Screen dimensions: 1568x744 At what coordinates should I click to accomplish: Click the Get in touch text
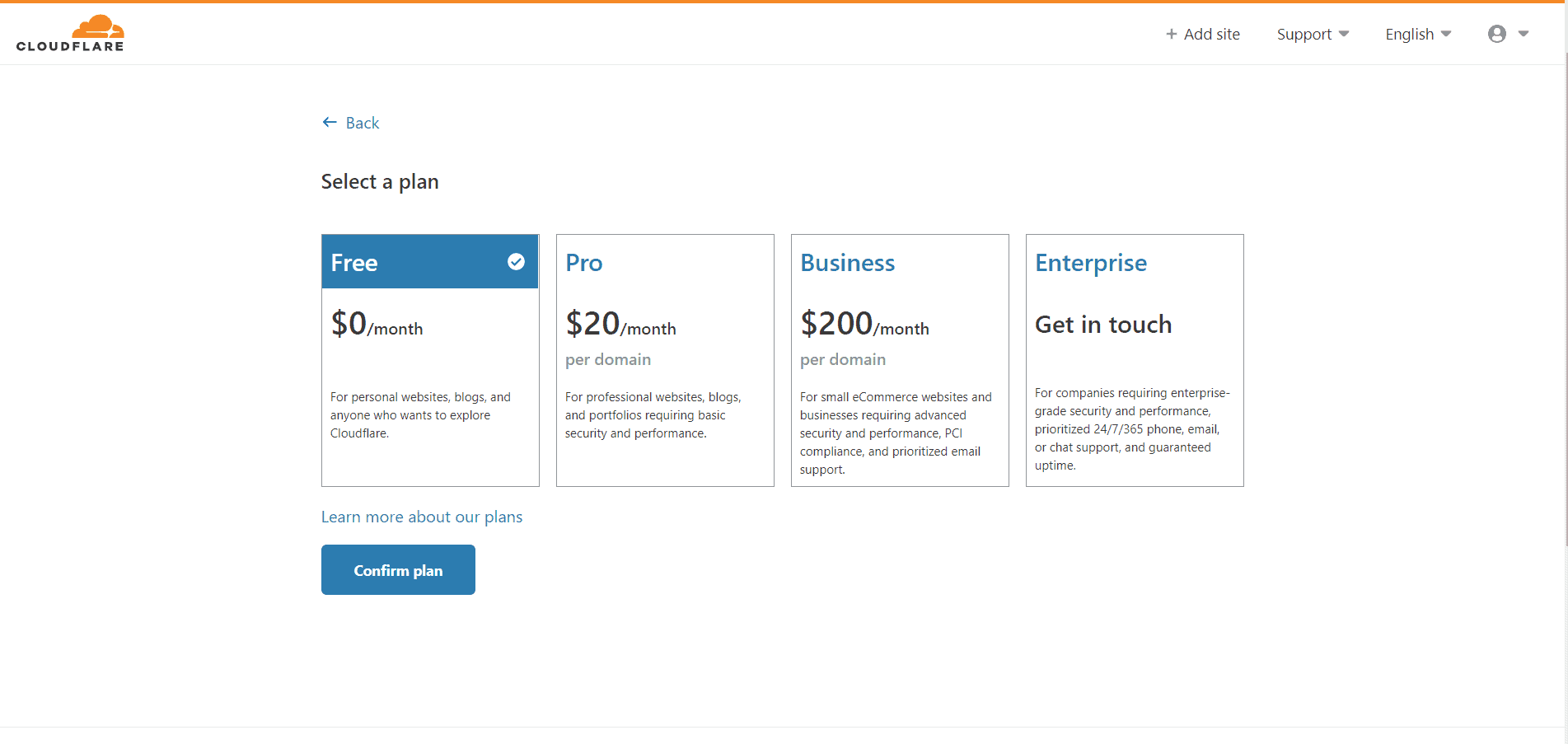pos(1103,325)
